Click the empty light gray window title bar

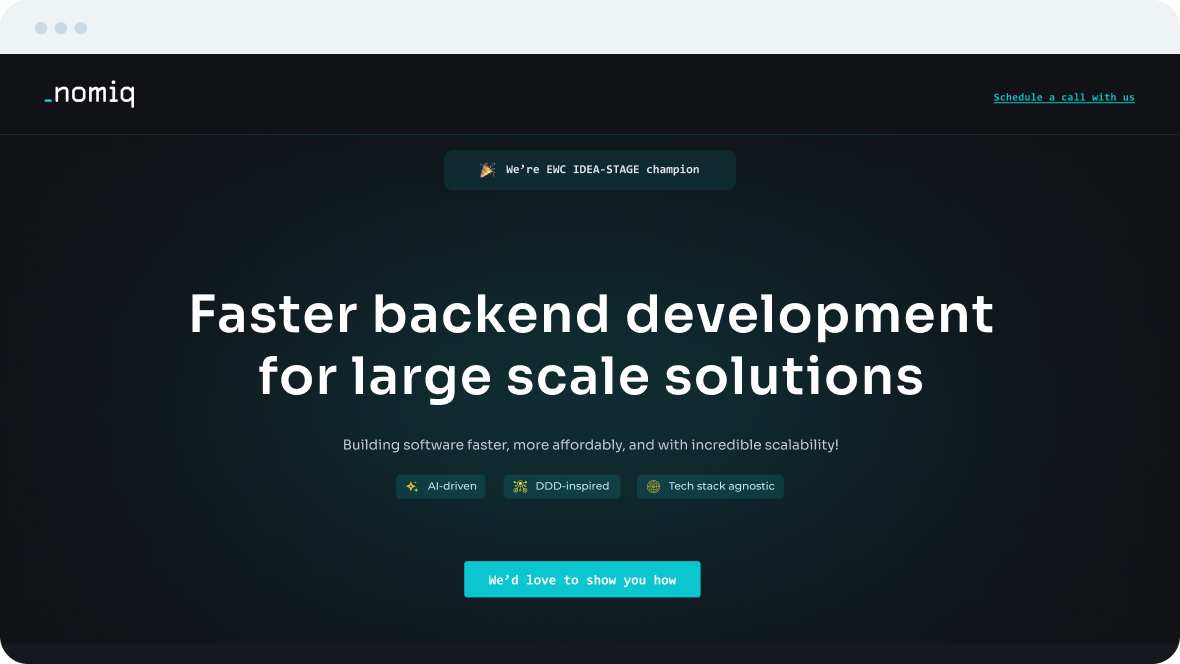(600, 28)
